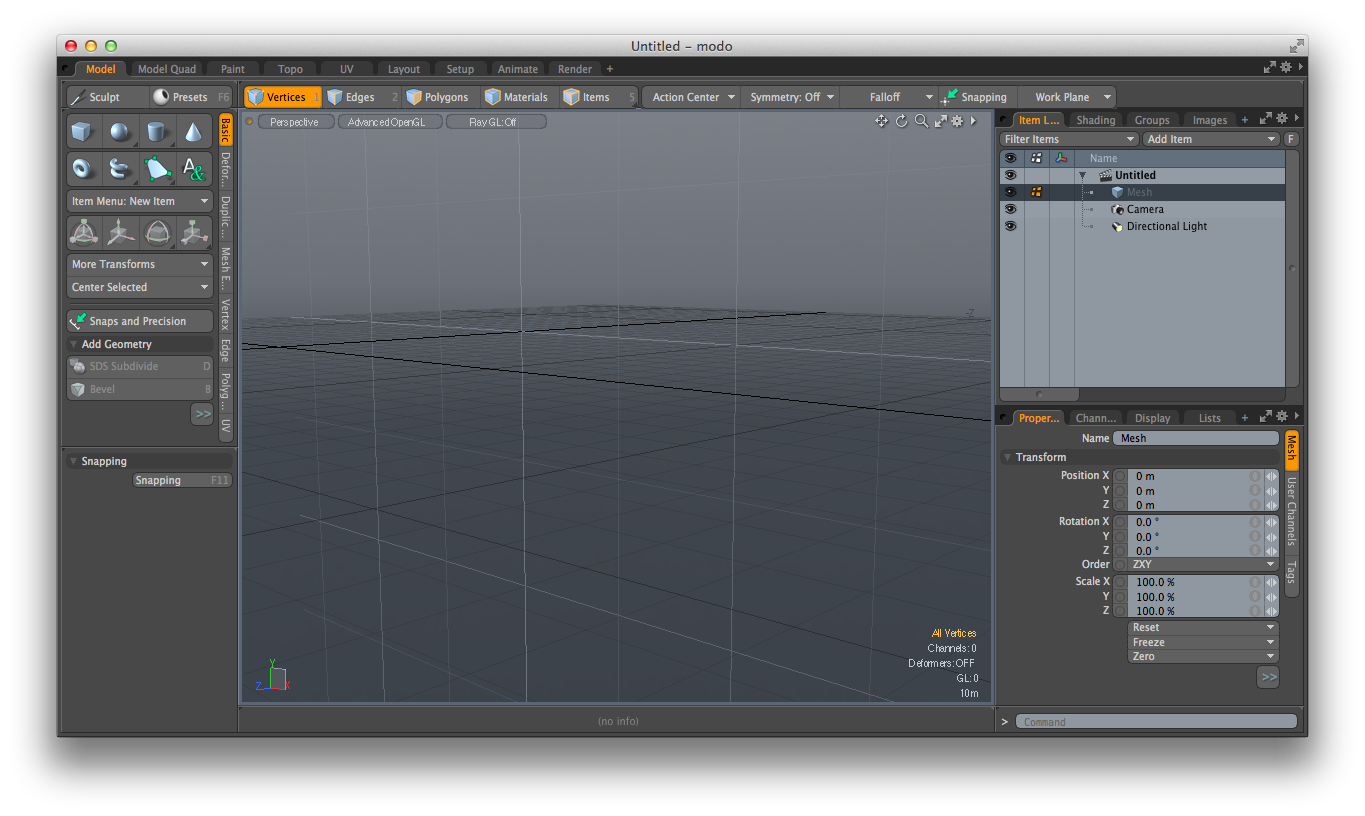Select the Text tool icon
Viewport: 1365px width, 816px height.
click(x=194, y=168)
